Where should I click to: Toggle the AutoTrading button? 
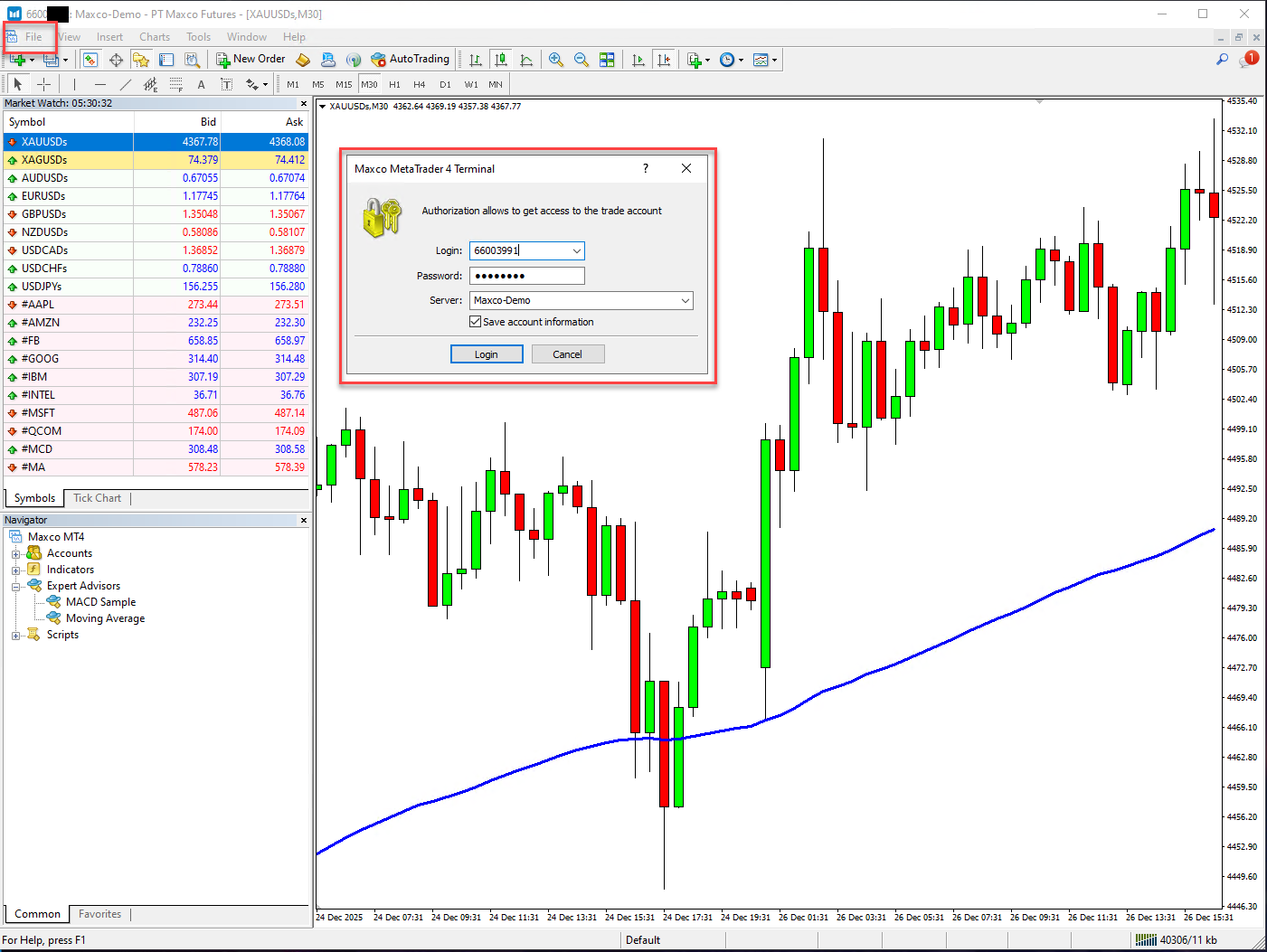(x=411, y=60)
